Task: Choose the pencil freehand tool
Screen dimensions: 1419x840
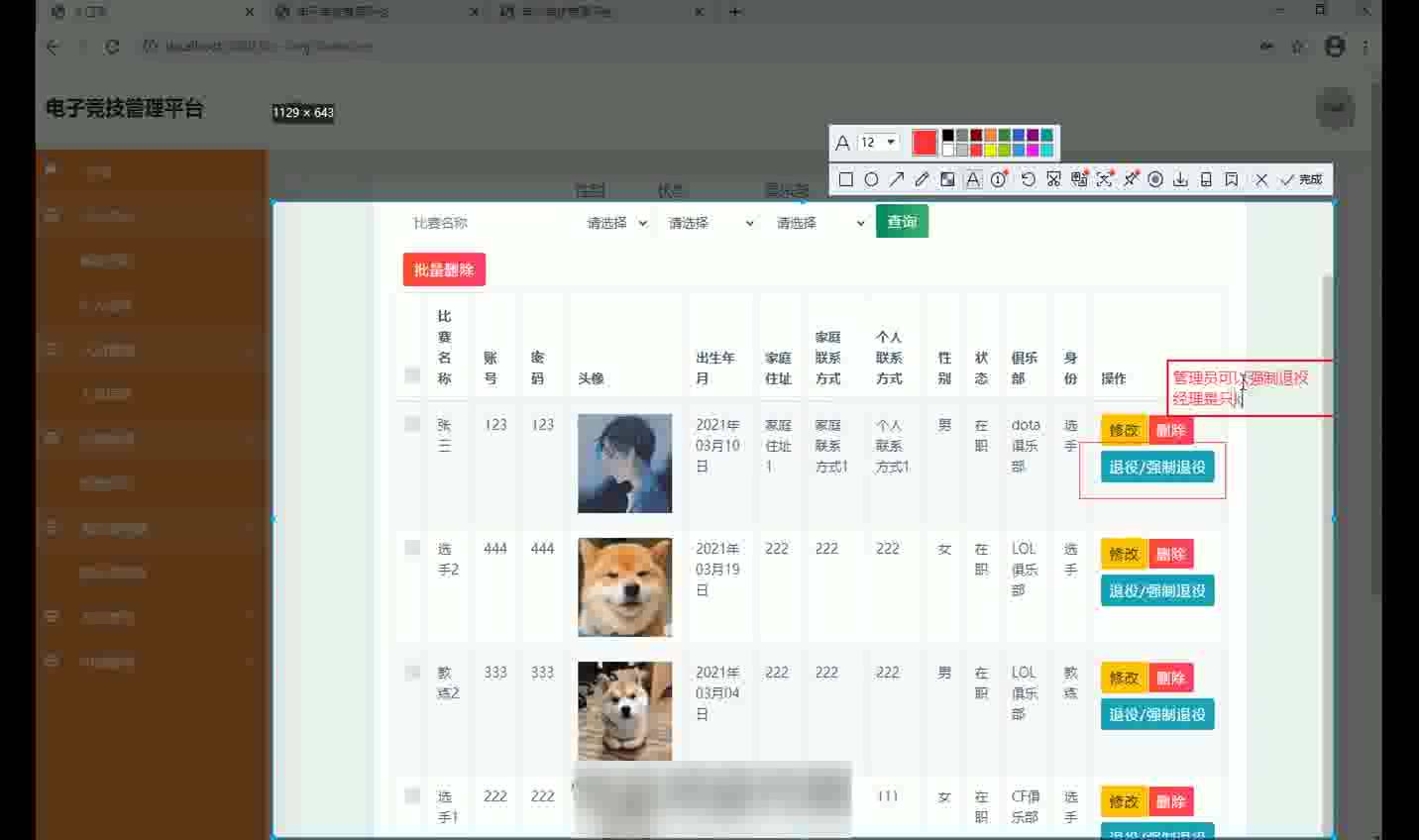Action: click(922, 179)
